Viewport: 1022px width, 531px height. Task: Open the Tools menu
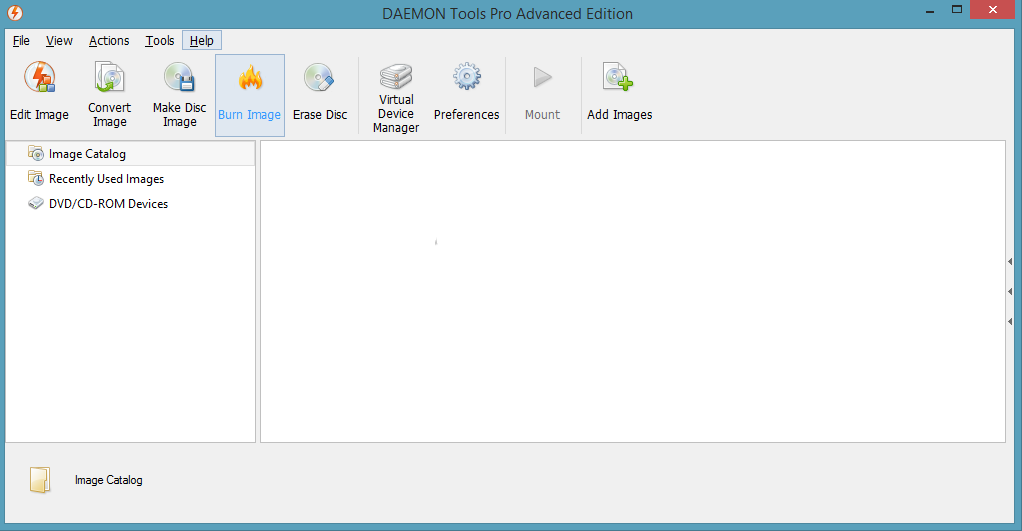point(160,40)
